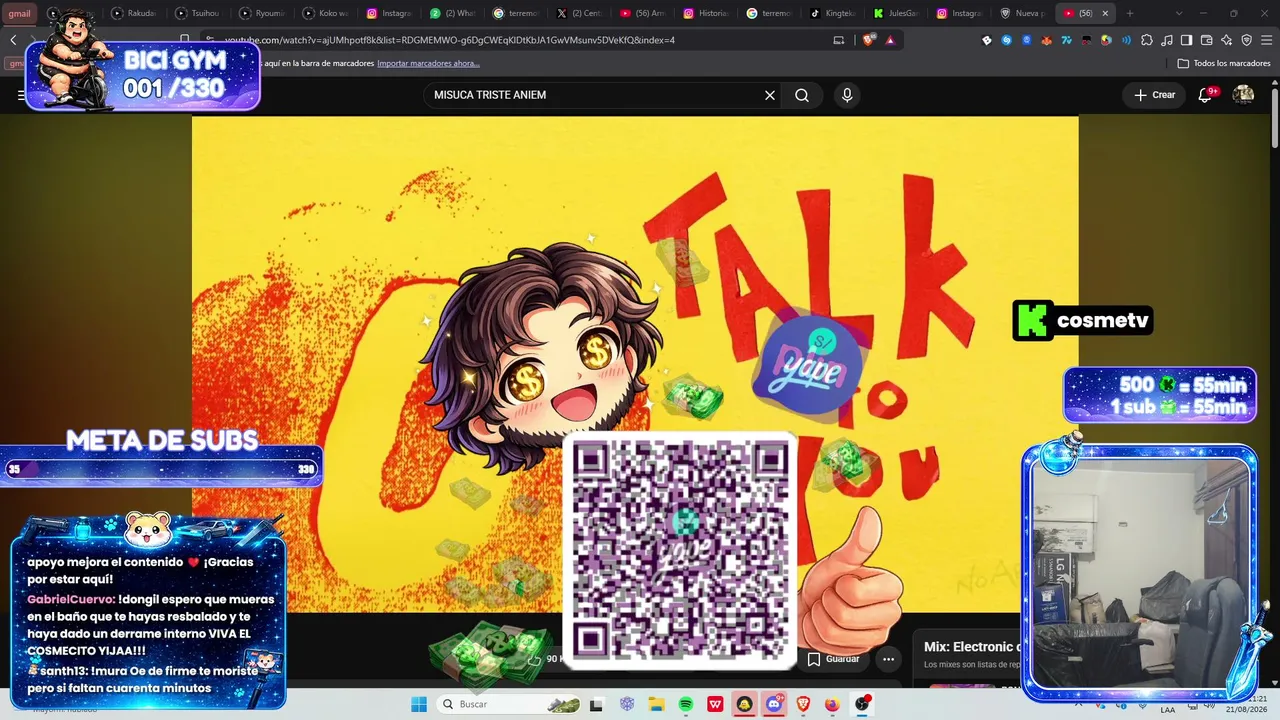The image size is (1280, 720).
Task: Open the Brave Wallet icon
Action: pyautogui.click(x=1206, y=40)
